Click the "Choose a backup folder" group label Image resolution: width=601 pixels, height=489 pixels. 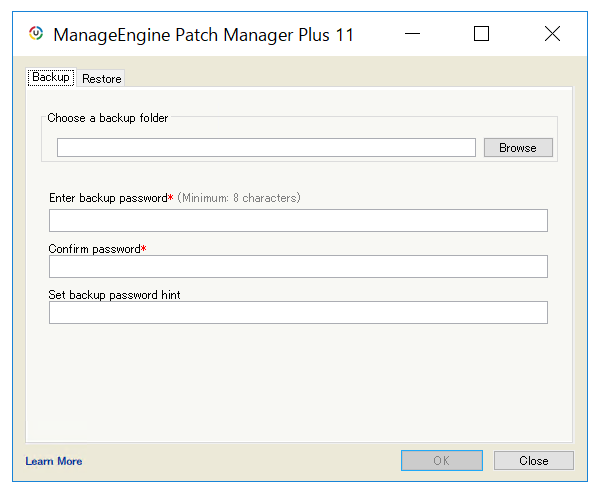click(108, 118)
